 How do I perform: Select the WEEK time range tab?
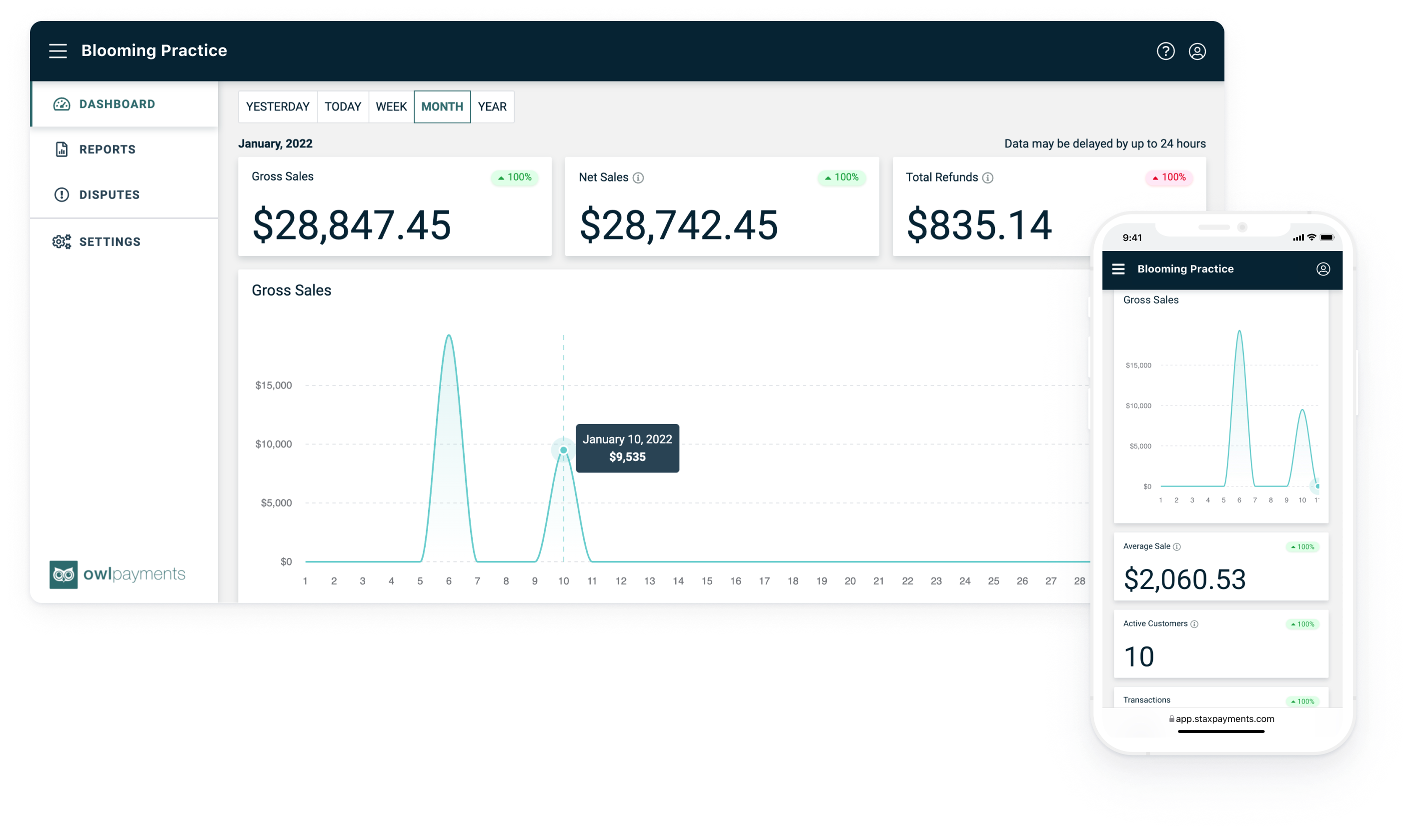[391, 106]
